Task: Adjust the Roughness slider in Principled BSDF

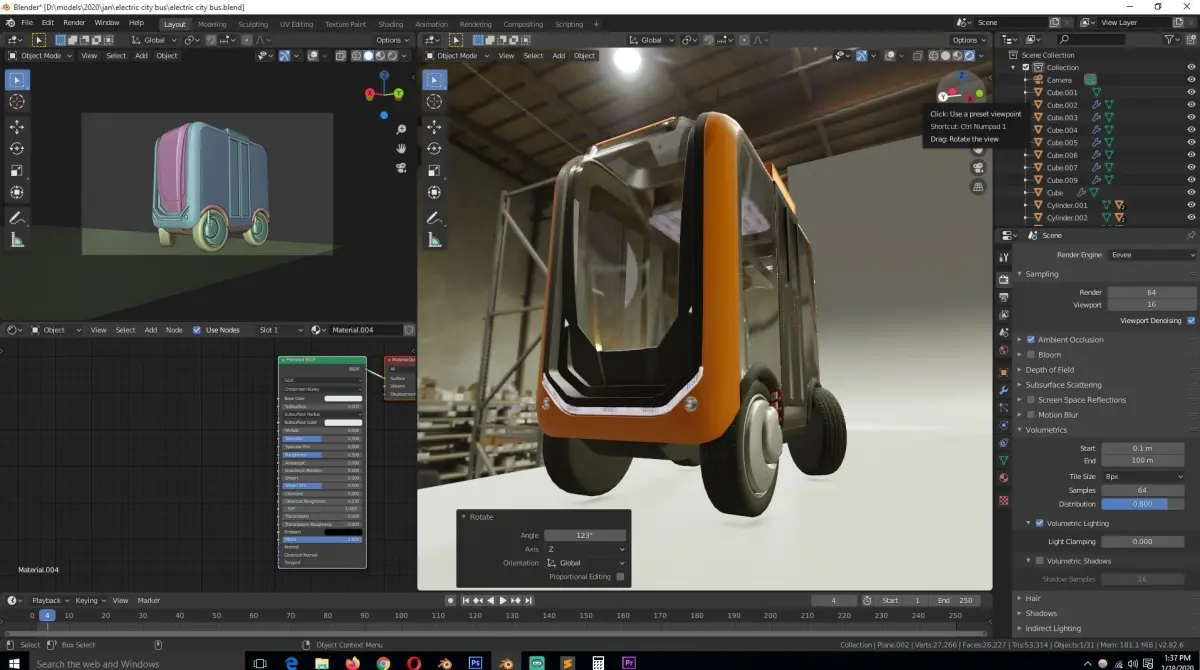Action: (x=322, y=454)
